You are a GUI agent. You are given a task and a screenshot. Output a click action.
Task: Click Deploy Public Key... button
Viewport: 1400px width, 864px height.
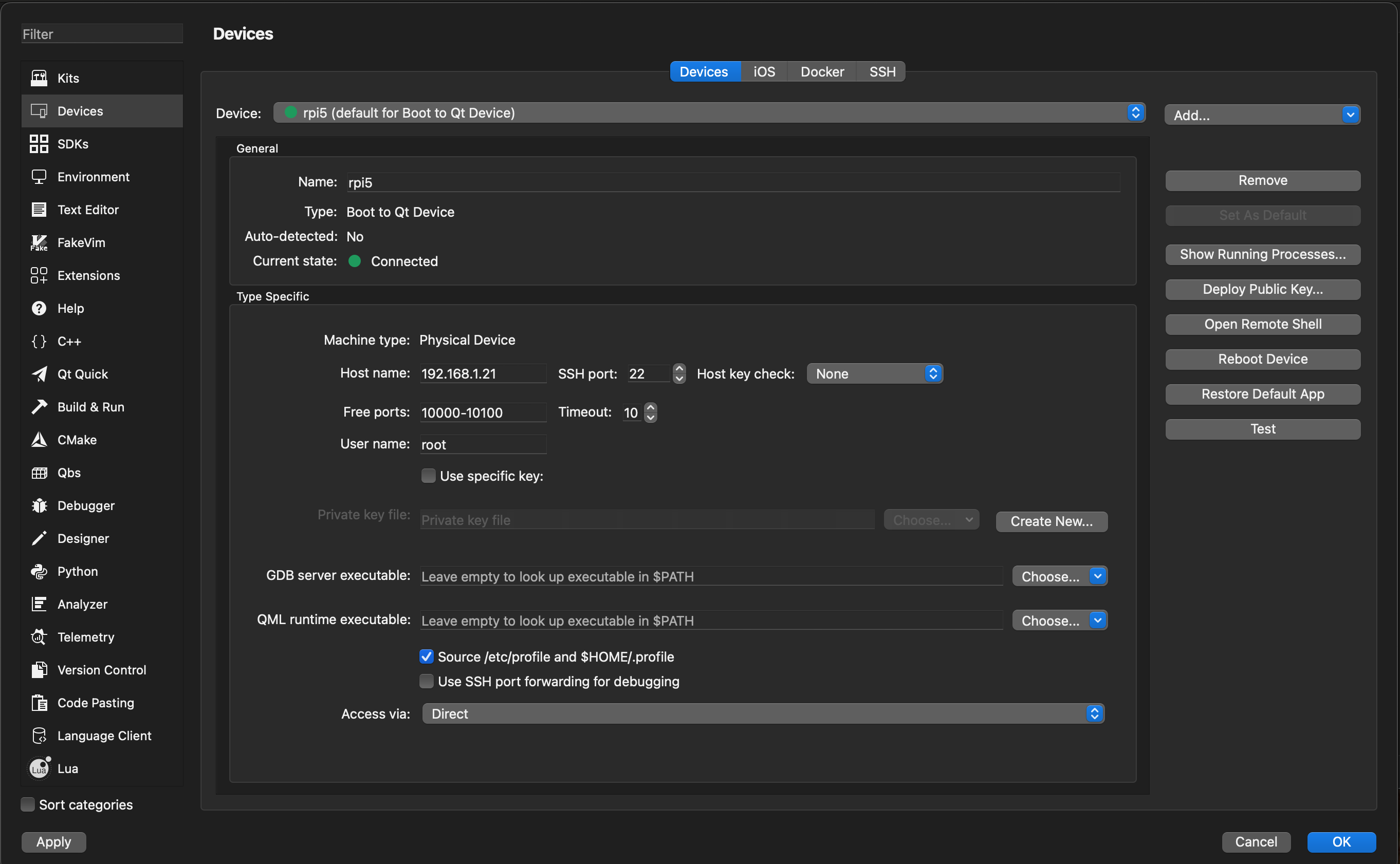click(x=1263, y=289)
